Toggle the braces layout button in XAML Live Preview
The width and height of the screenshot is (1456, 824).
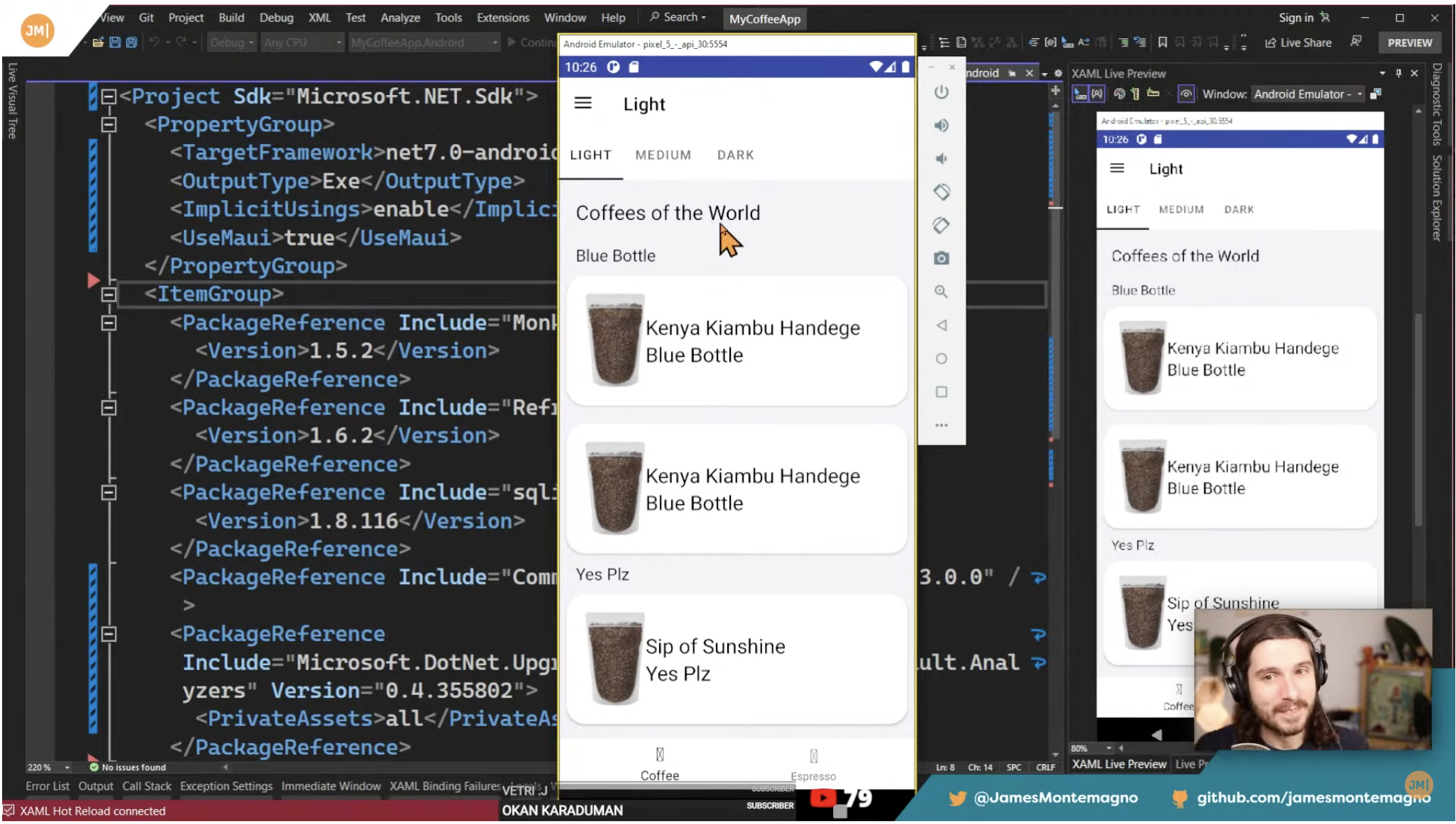coord(1097,94)
